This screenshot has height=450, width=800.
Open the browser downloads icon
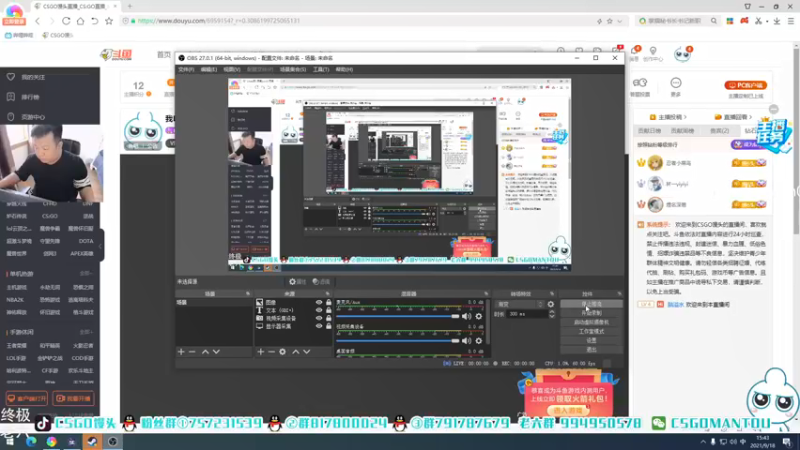tap(777, 21)
